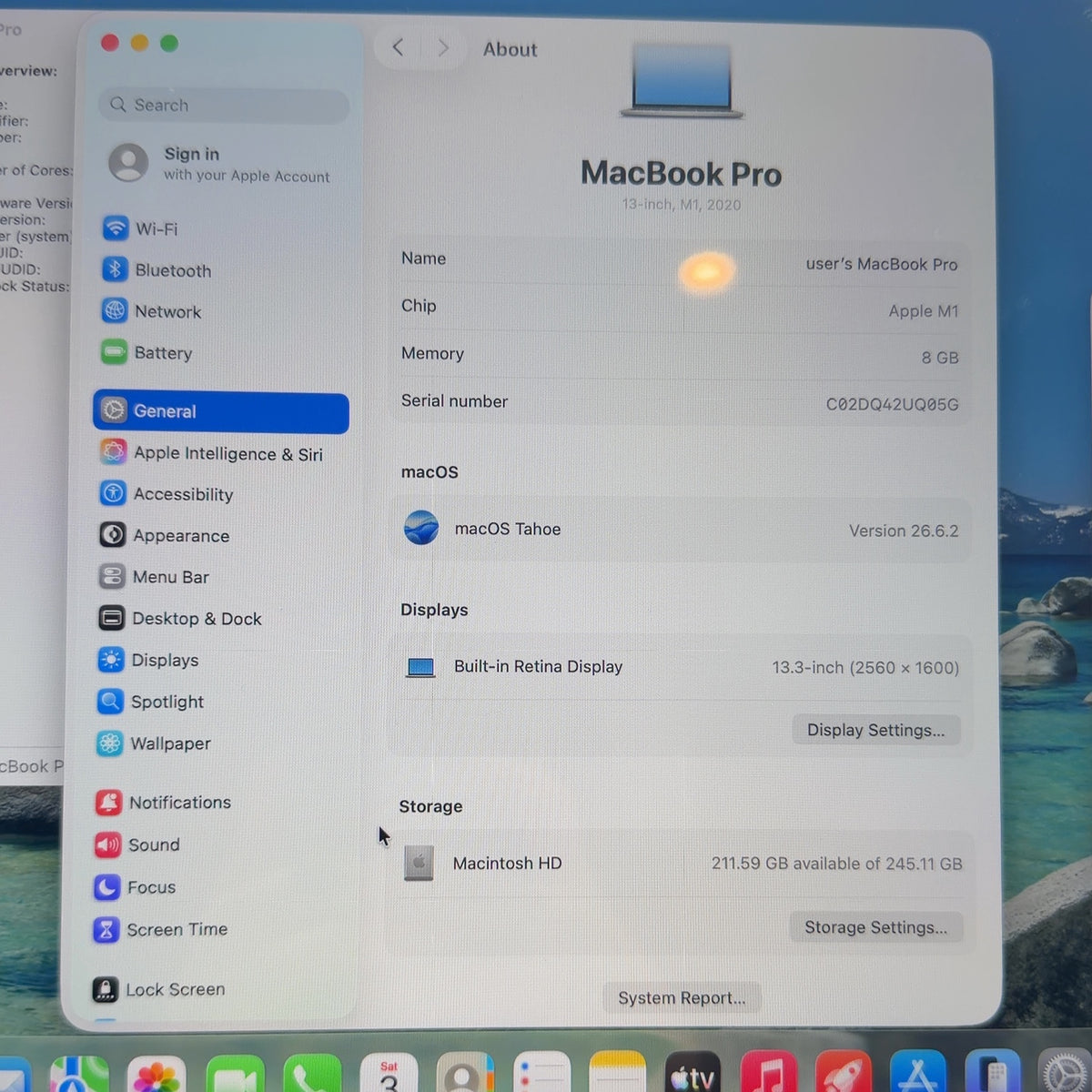Select Network in the settings sidebar
Viewport: 1092px width, 1092px height.
tap(151, 311)
